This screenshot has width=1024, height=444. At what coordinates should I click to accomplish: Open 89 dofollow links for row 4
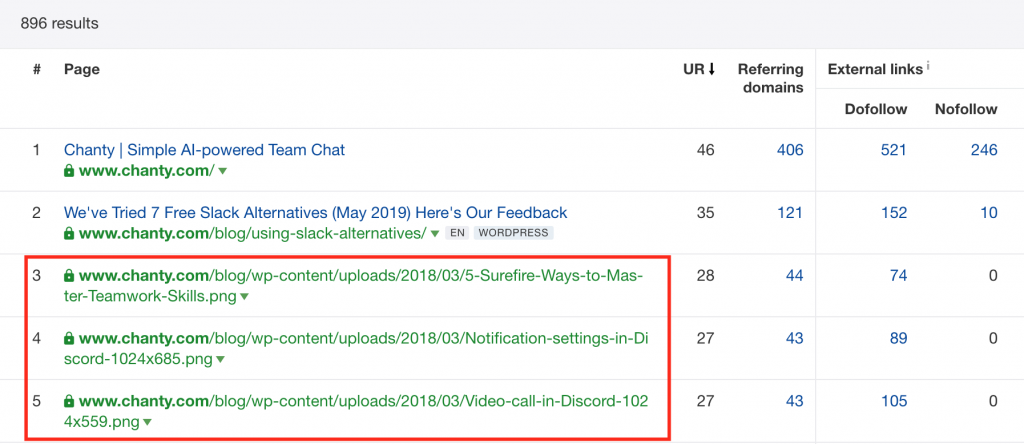click(898, 338)
